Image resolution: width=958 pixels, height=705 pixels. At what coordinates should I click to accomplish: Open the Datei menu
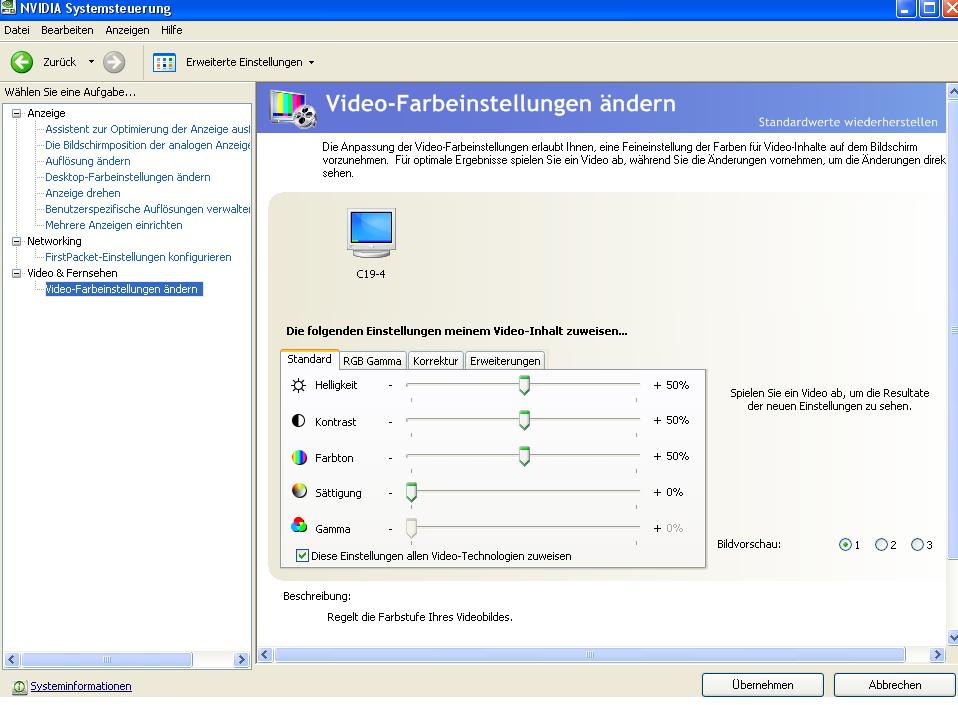[x=16, y=30]
